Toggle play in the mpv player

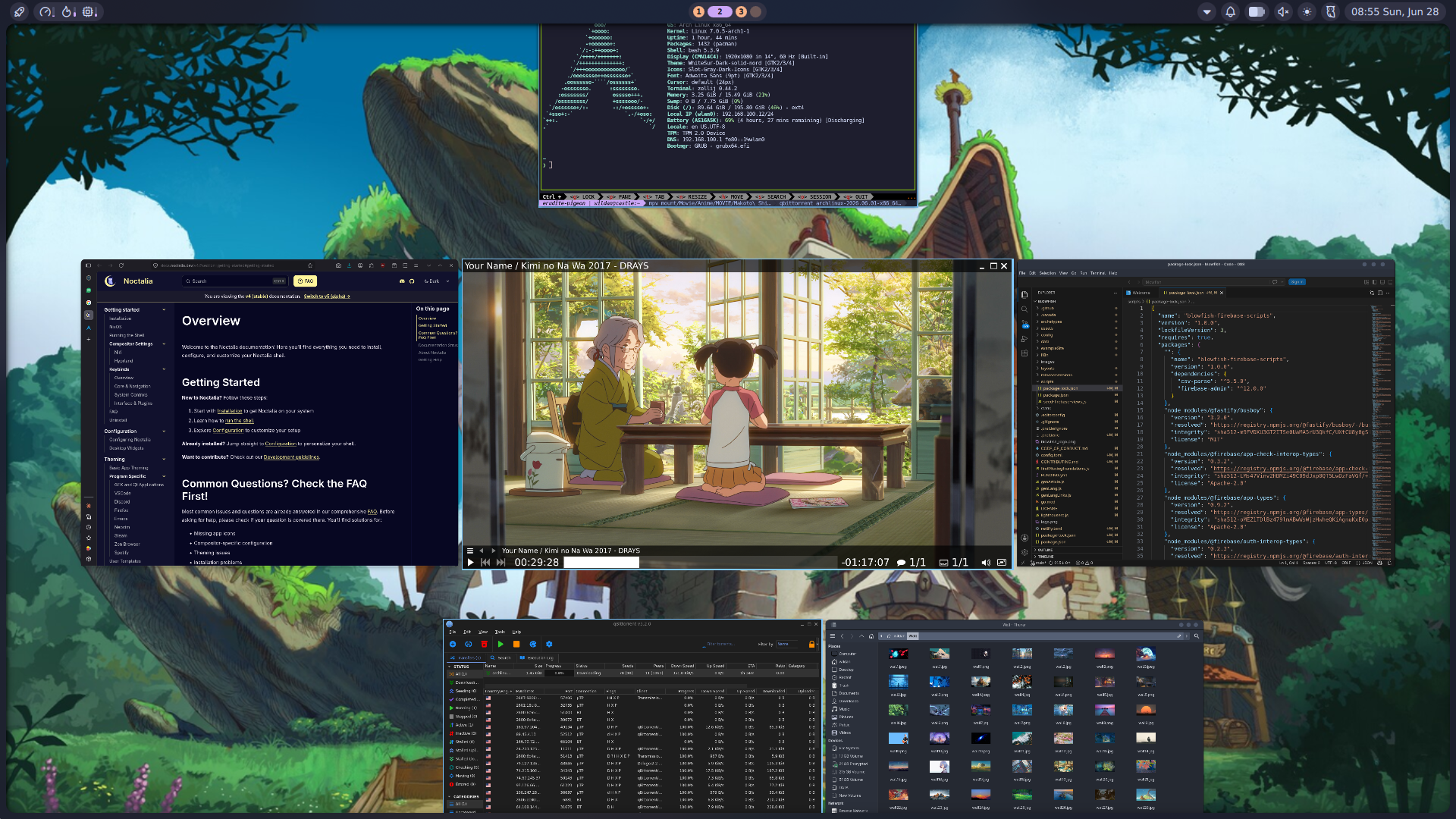pos(470,562)
